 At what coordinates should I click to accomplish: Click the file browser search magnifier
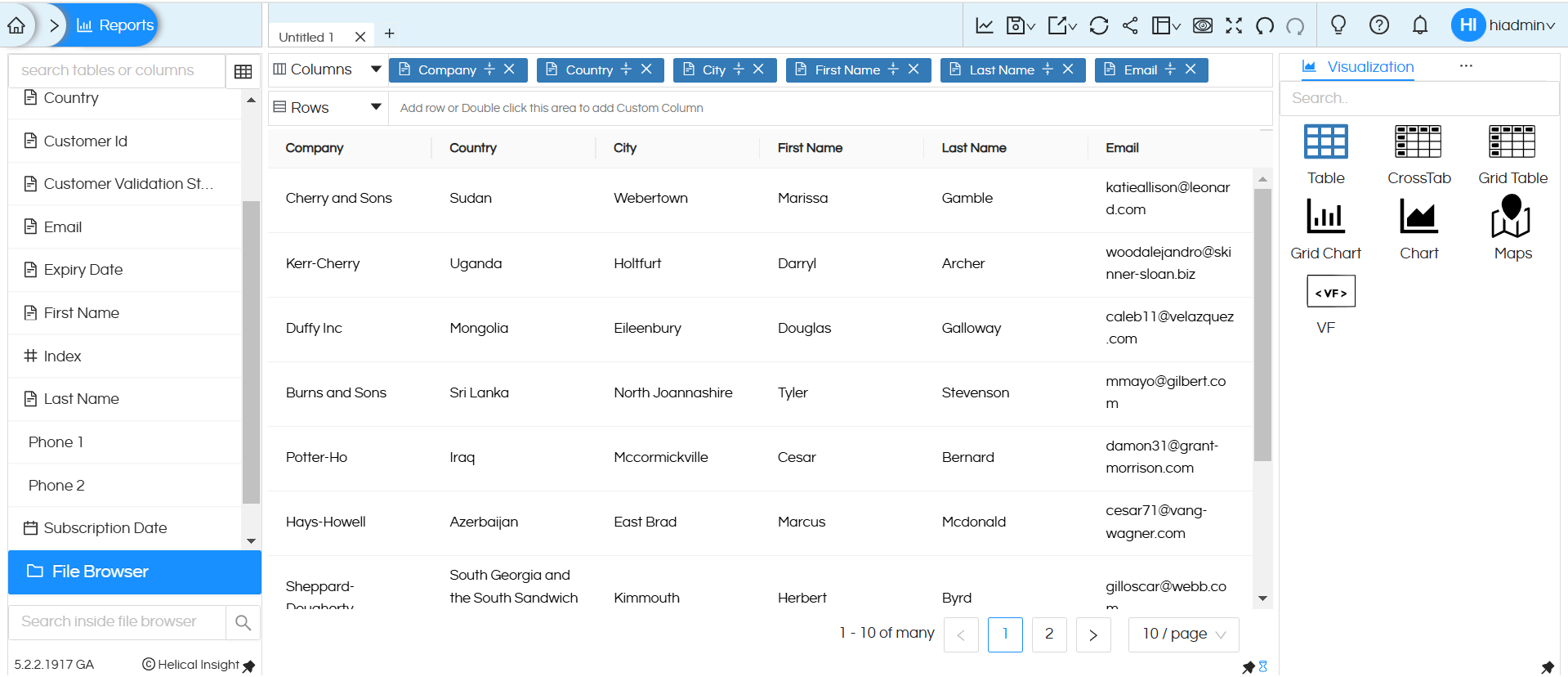pos(243,623)
